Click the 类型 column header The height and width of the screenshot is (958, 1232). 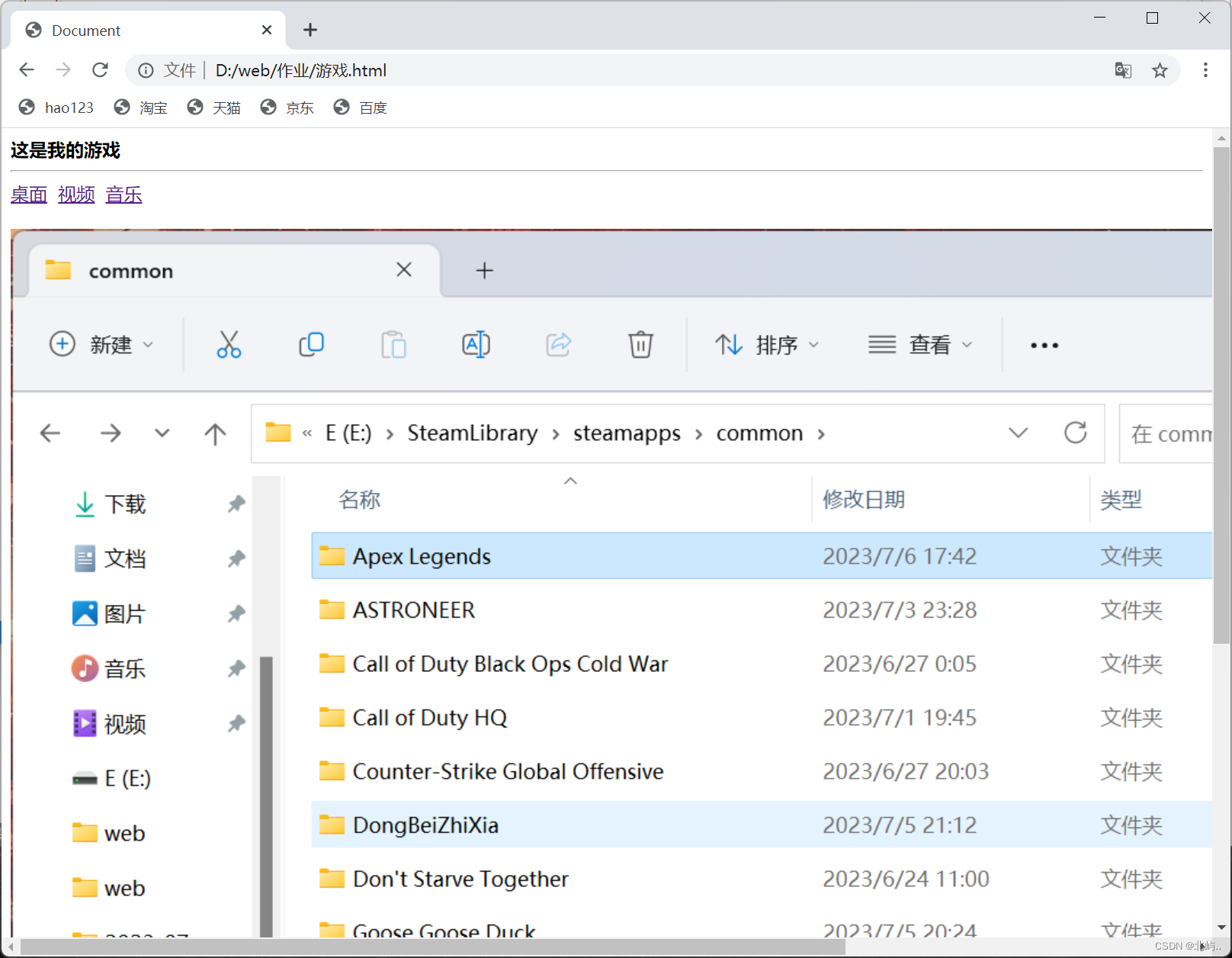point(1121,500)
